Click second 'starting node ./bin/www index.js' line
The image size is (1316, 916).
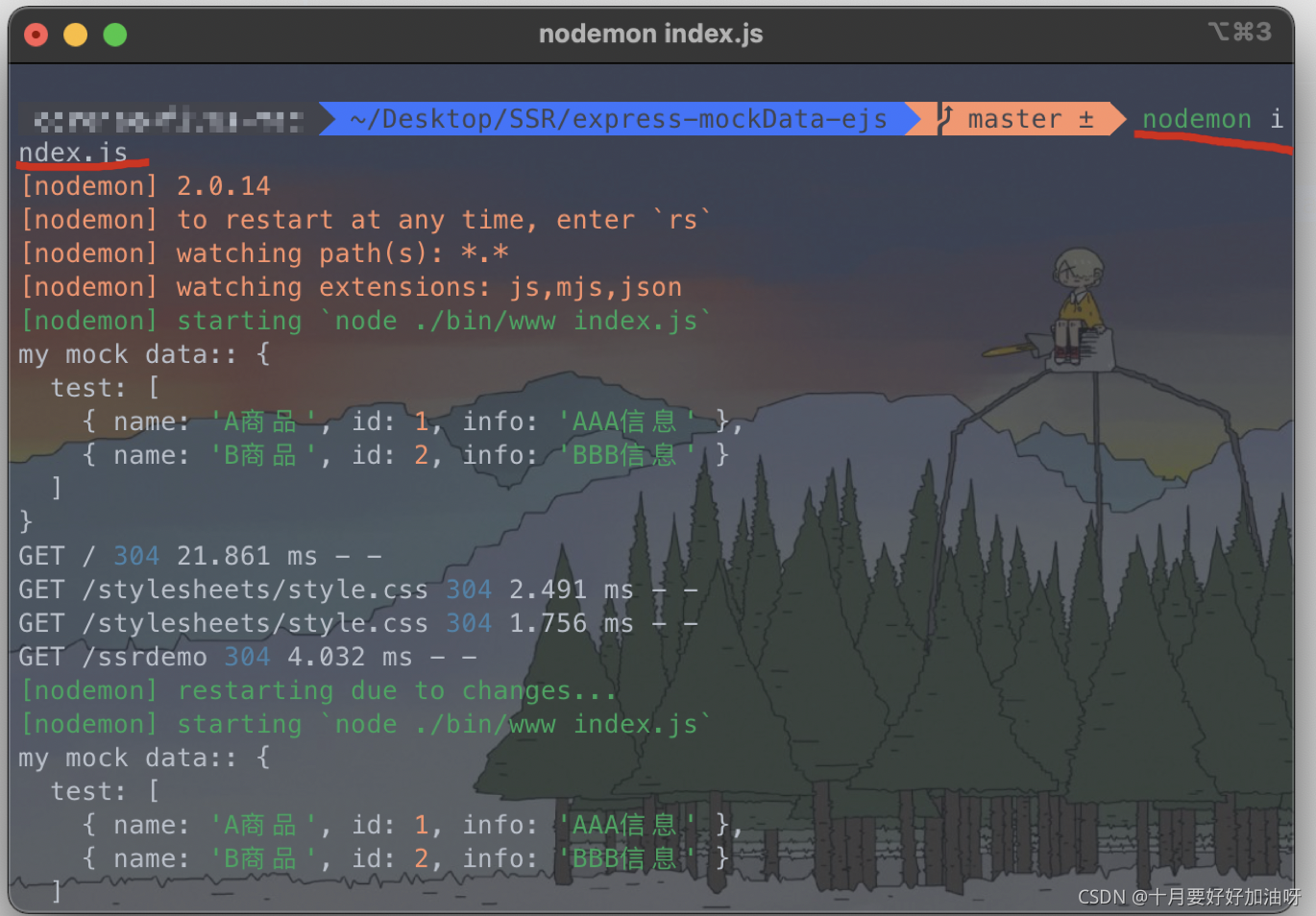(366, 724)
